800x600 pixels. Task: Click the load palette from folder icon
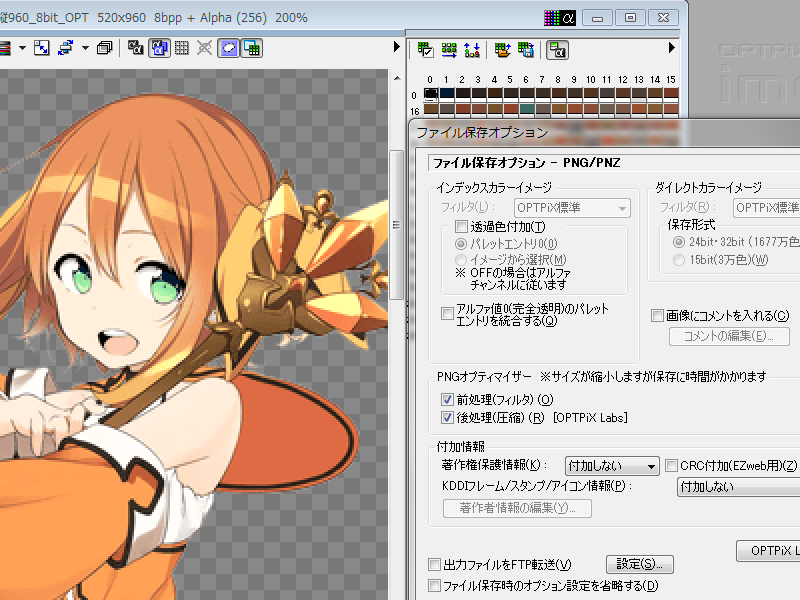click(x=503, y=50)
